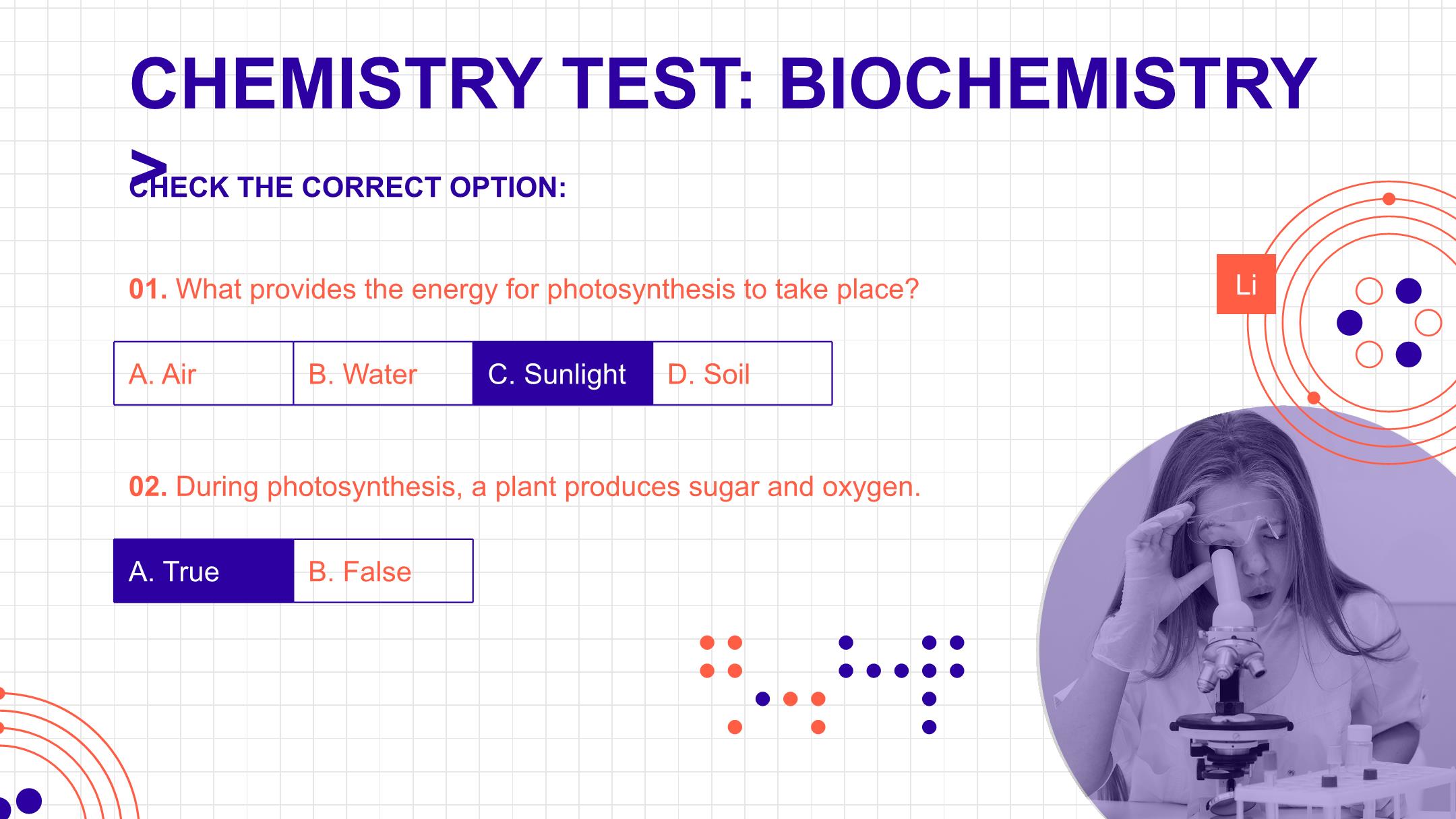
Task: Click the Check the Correct Option subtitle
Action: pyautogui.click(x=348, y=187)
